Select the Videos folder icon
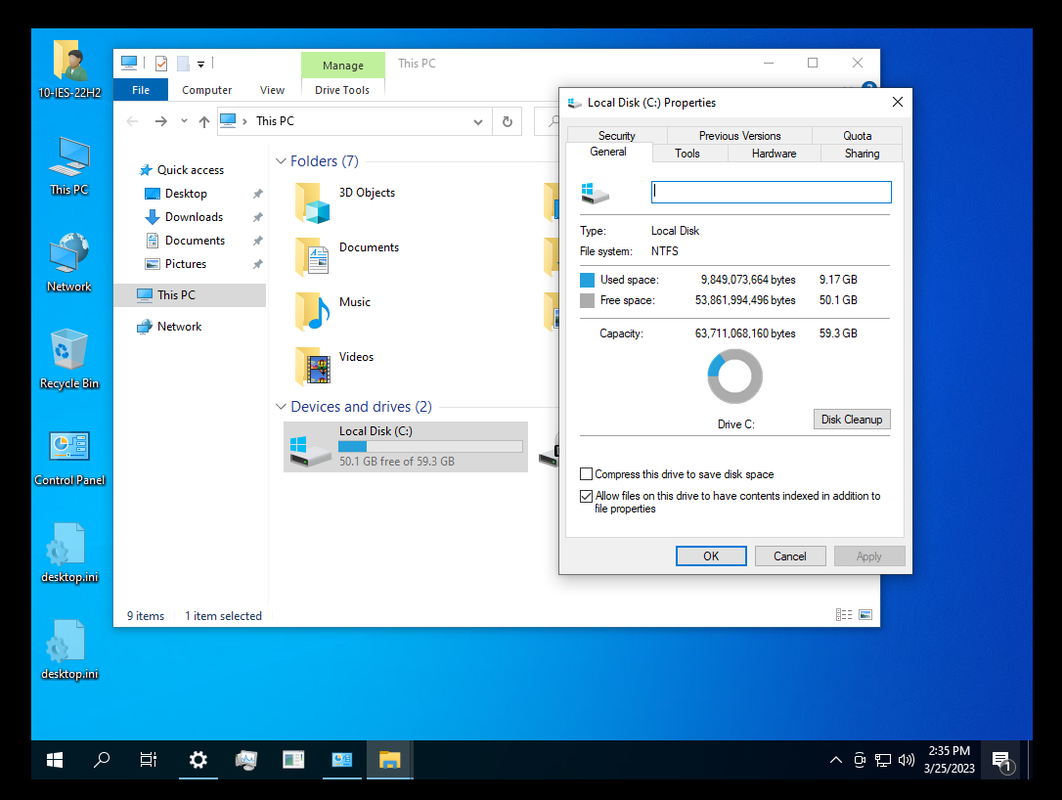Screen dimensions: 1062x800 [x=312, y=366]
